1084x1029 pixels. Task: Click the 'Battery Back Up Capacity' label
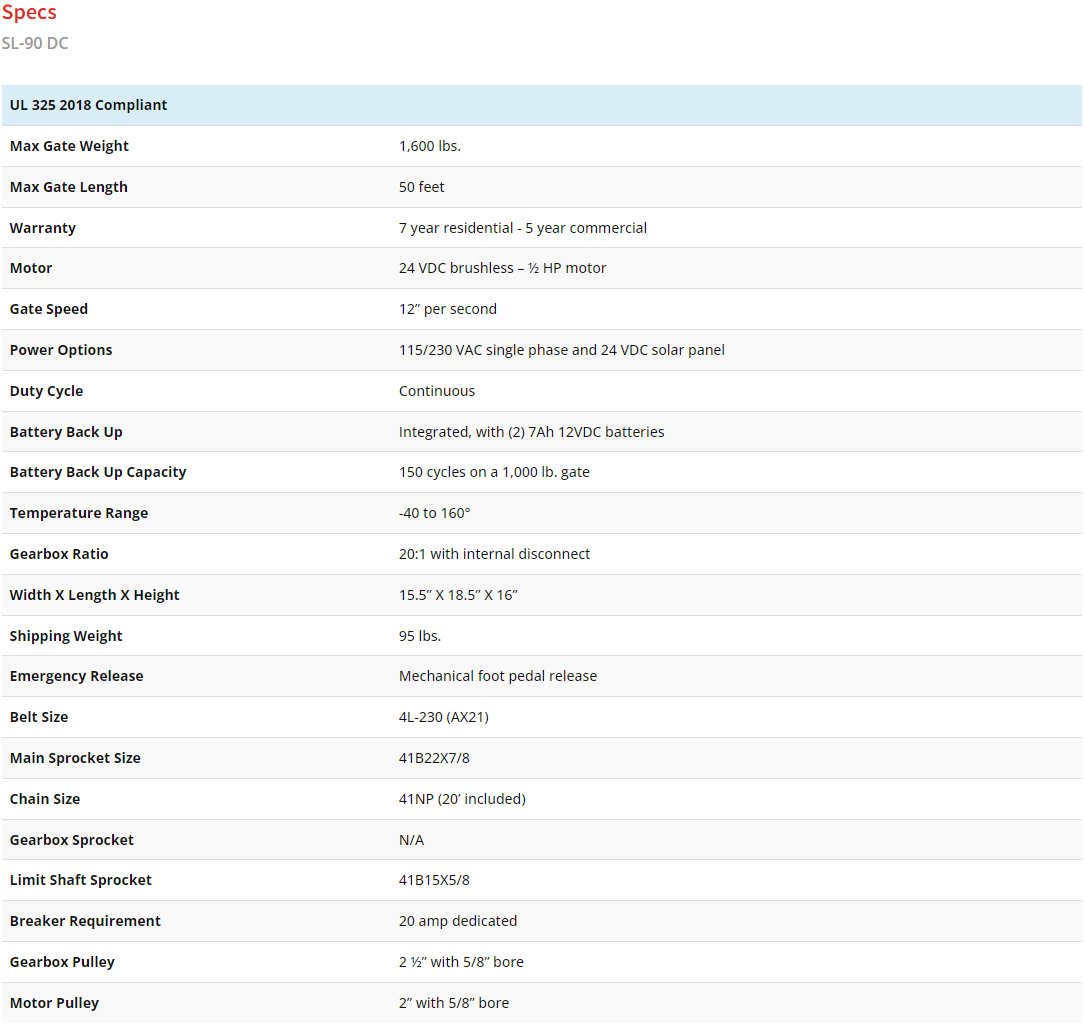(x=97, y=472)
